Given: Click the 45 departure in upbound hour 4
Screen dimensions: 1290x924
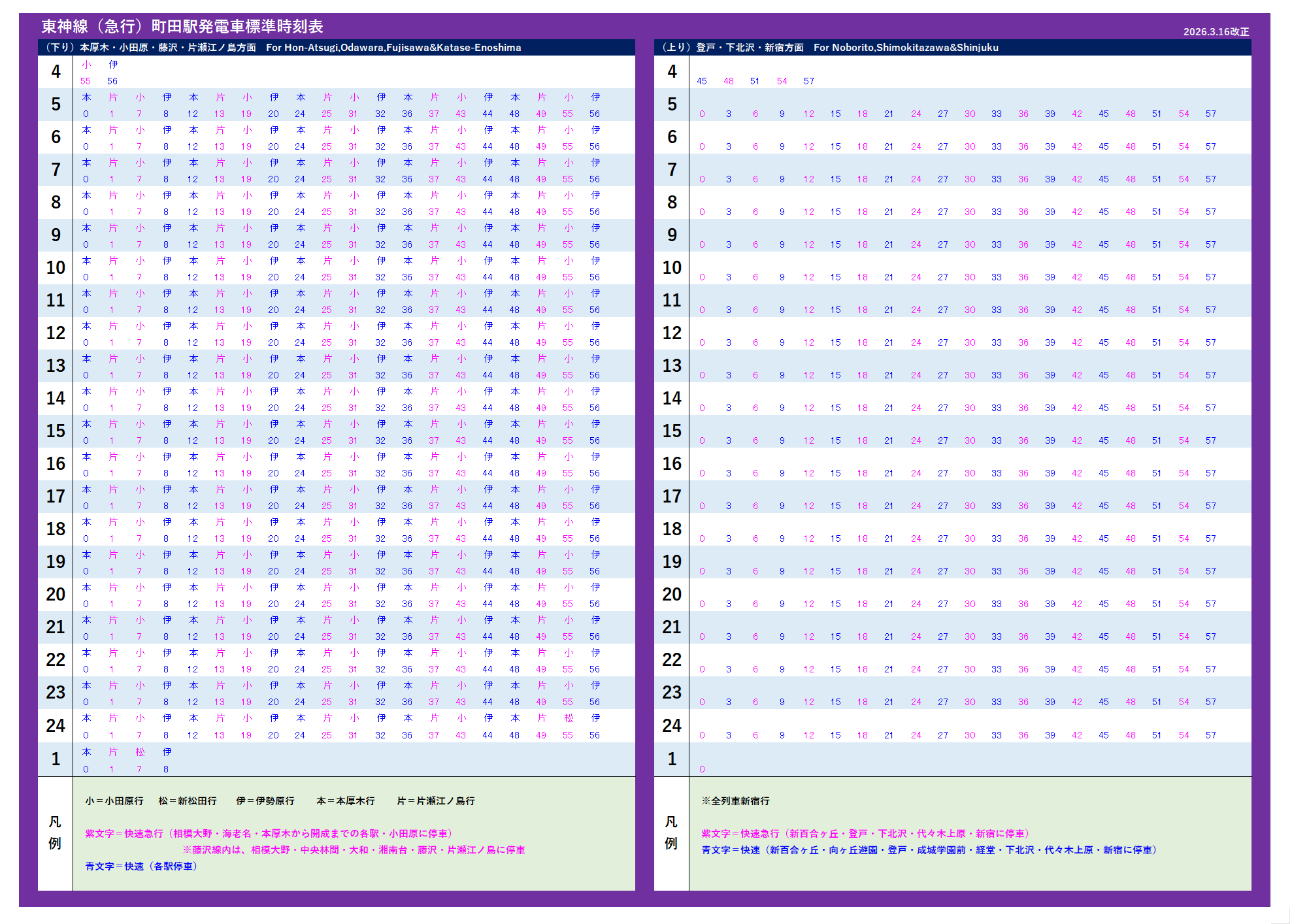Looking at the screenshot, I should click(x=702, y=82).
